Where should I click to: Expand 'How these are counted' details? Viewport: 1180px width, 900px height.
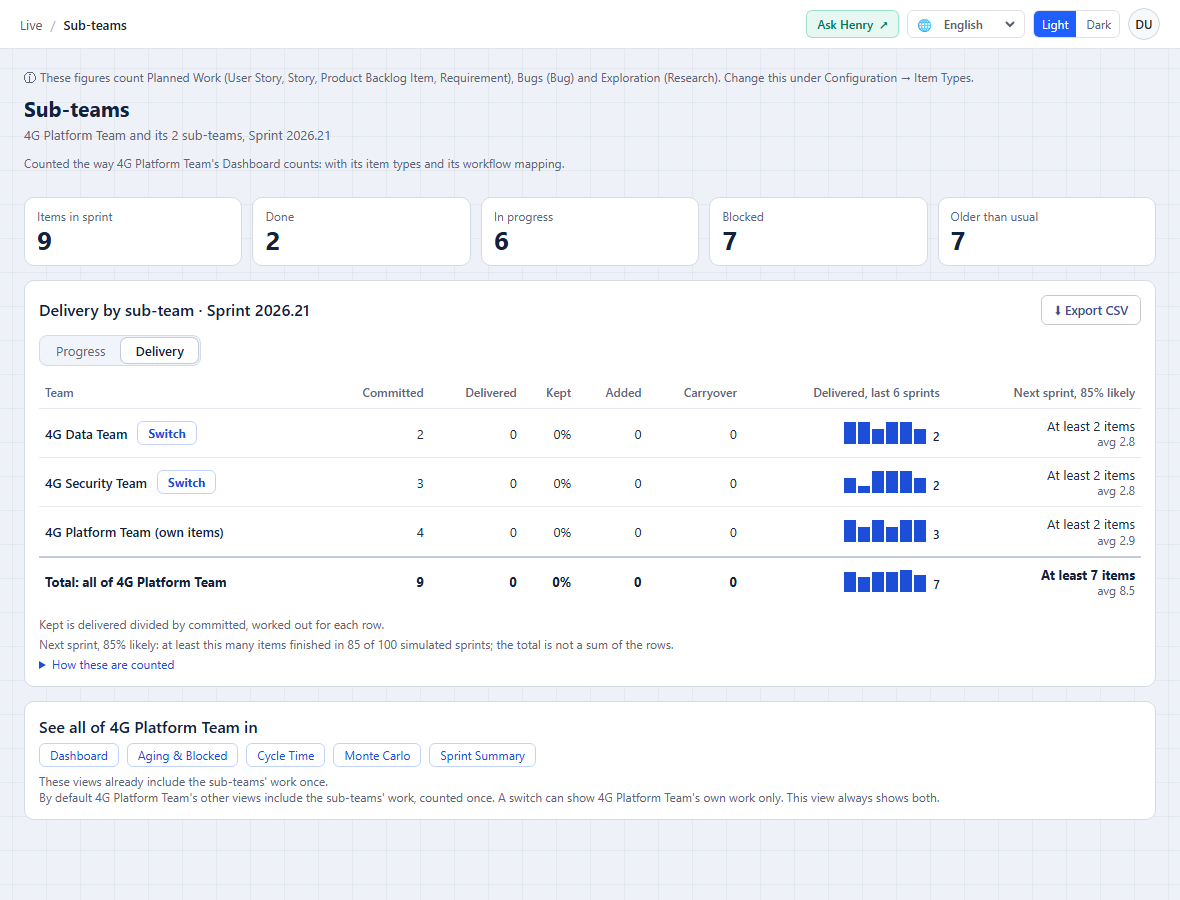click(x=106, y=665)
